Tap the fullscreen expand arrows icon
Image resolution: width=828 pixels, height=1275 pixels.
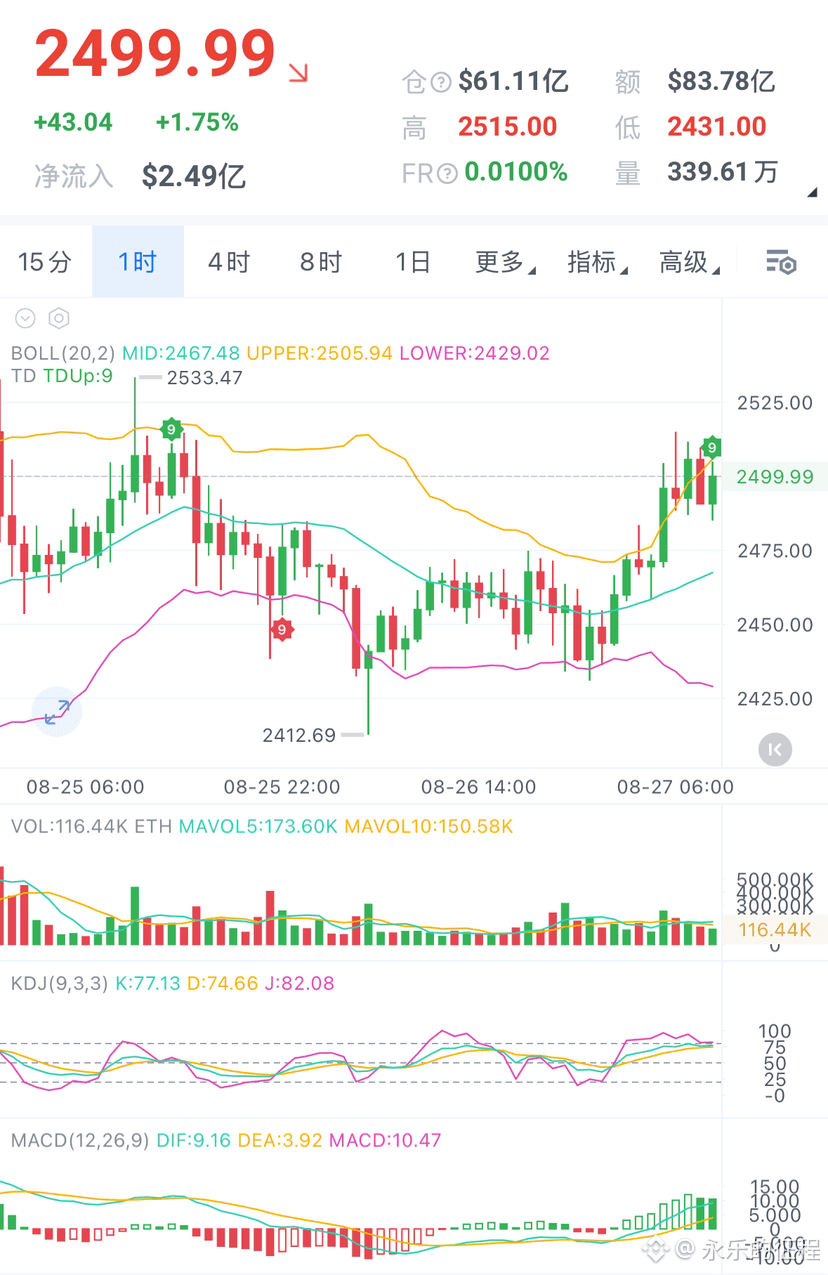(56, 712)
